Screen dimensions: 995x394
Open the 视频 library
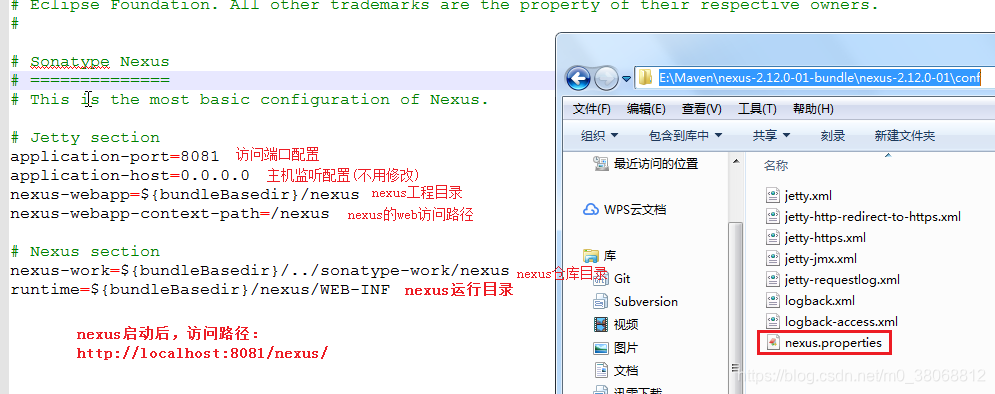626,325
